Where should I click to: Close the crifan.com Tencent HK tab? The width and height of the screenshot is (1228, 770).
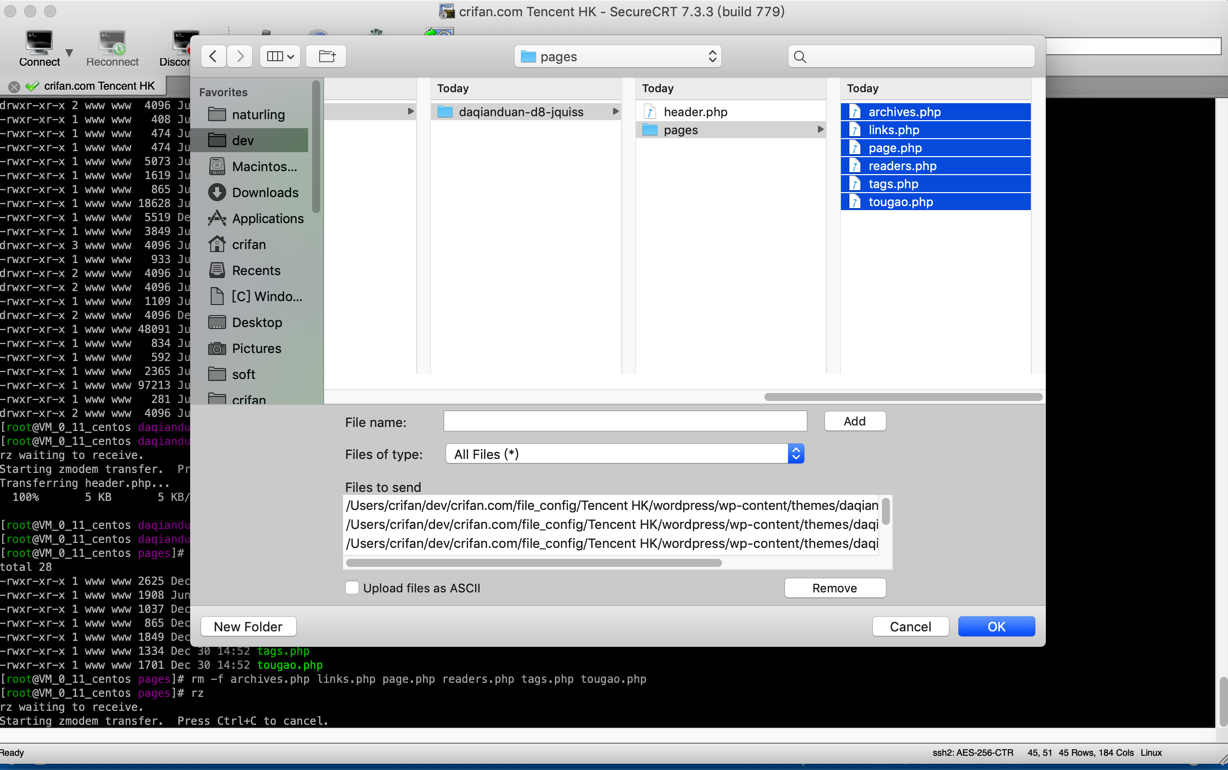tap(14, 86)
